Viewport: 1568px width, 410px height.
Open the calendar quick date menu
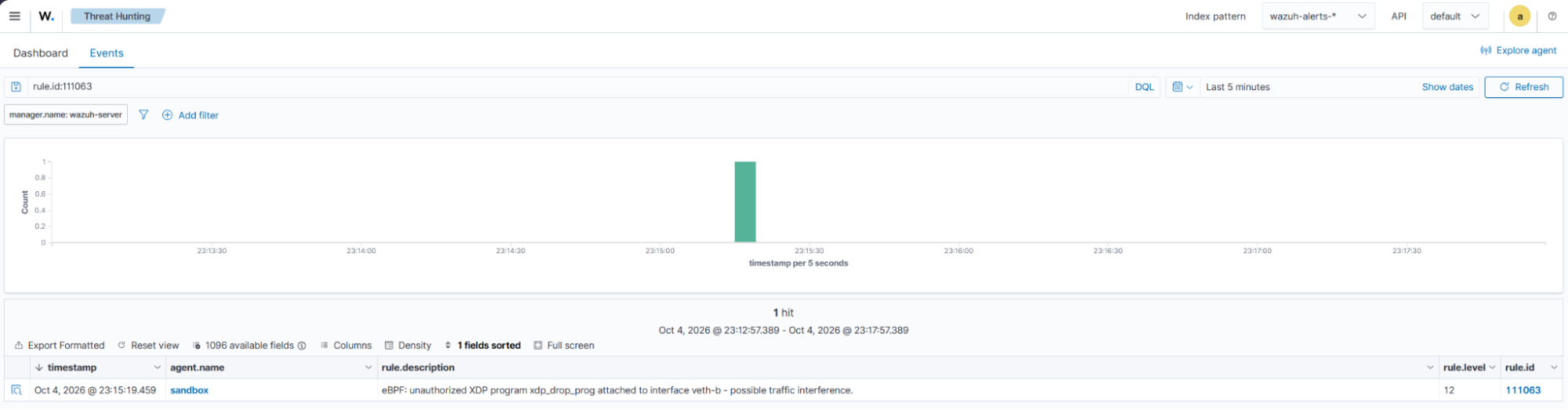[x=1182, y=87]
